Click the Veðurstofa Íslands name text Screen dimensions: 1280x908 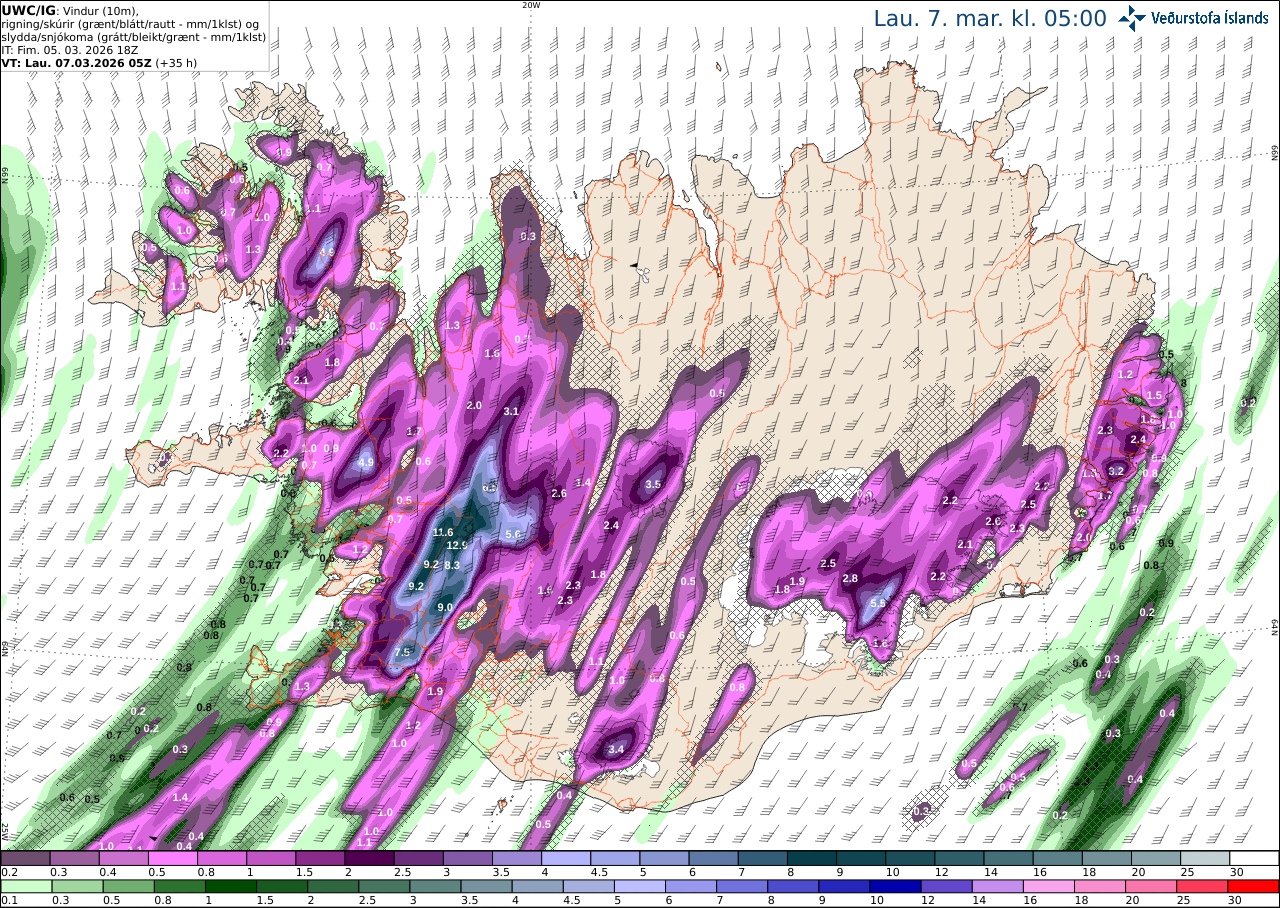pyautogui.click(x=1210, y=18)
